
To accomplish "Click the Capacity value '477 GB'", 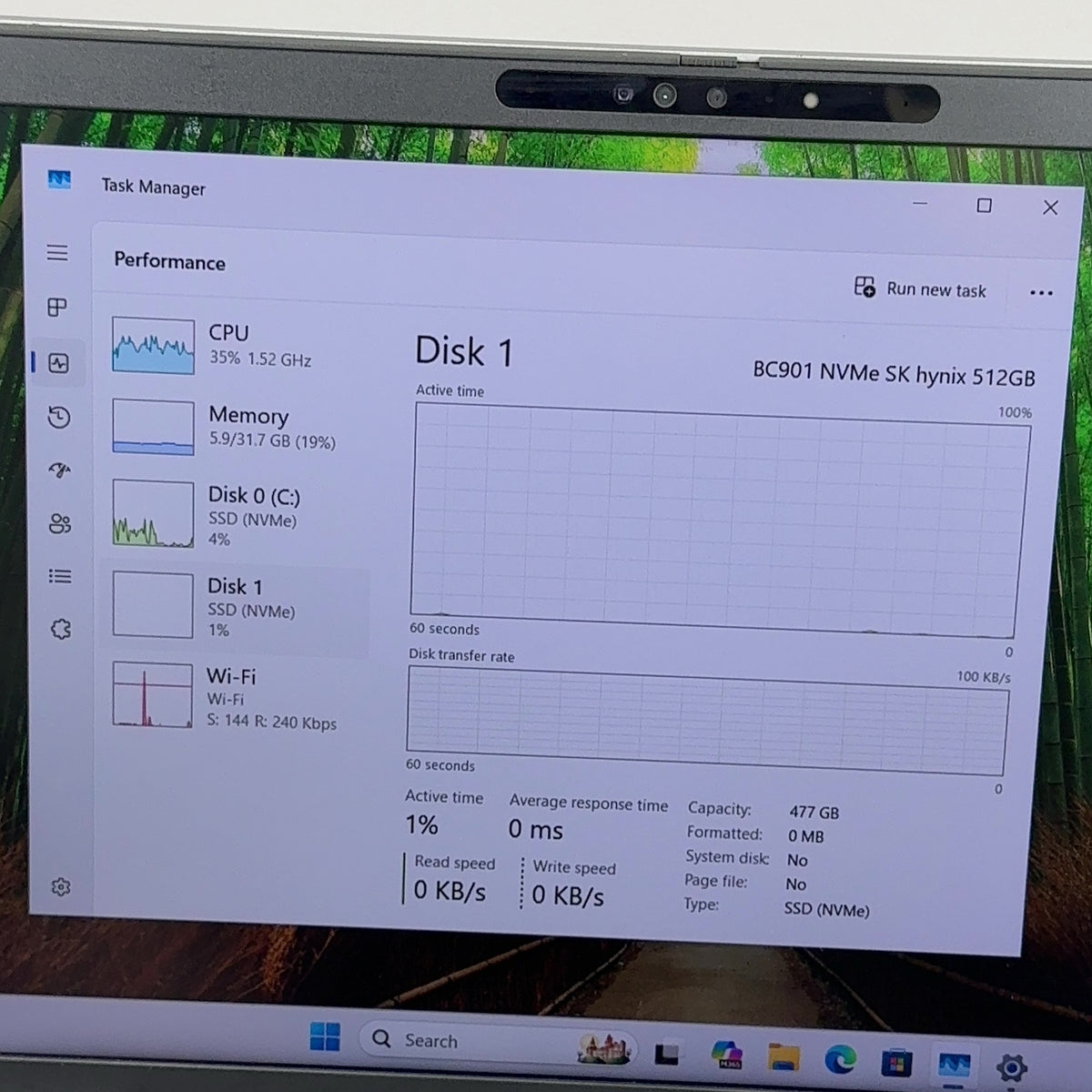I will pos(814,813).
